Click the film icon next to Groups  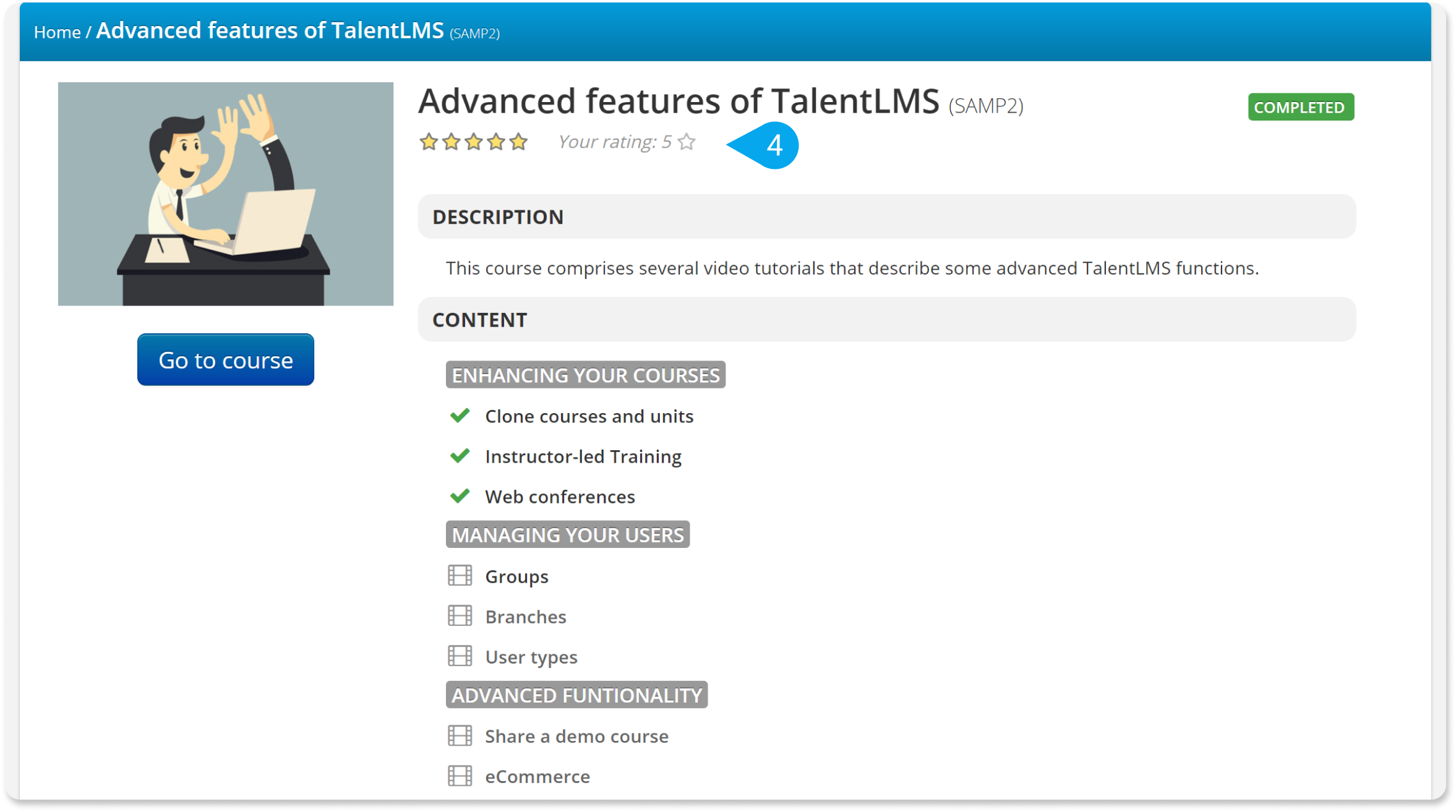point(459,576)
